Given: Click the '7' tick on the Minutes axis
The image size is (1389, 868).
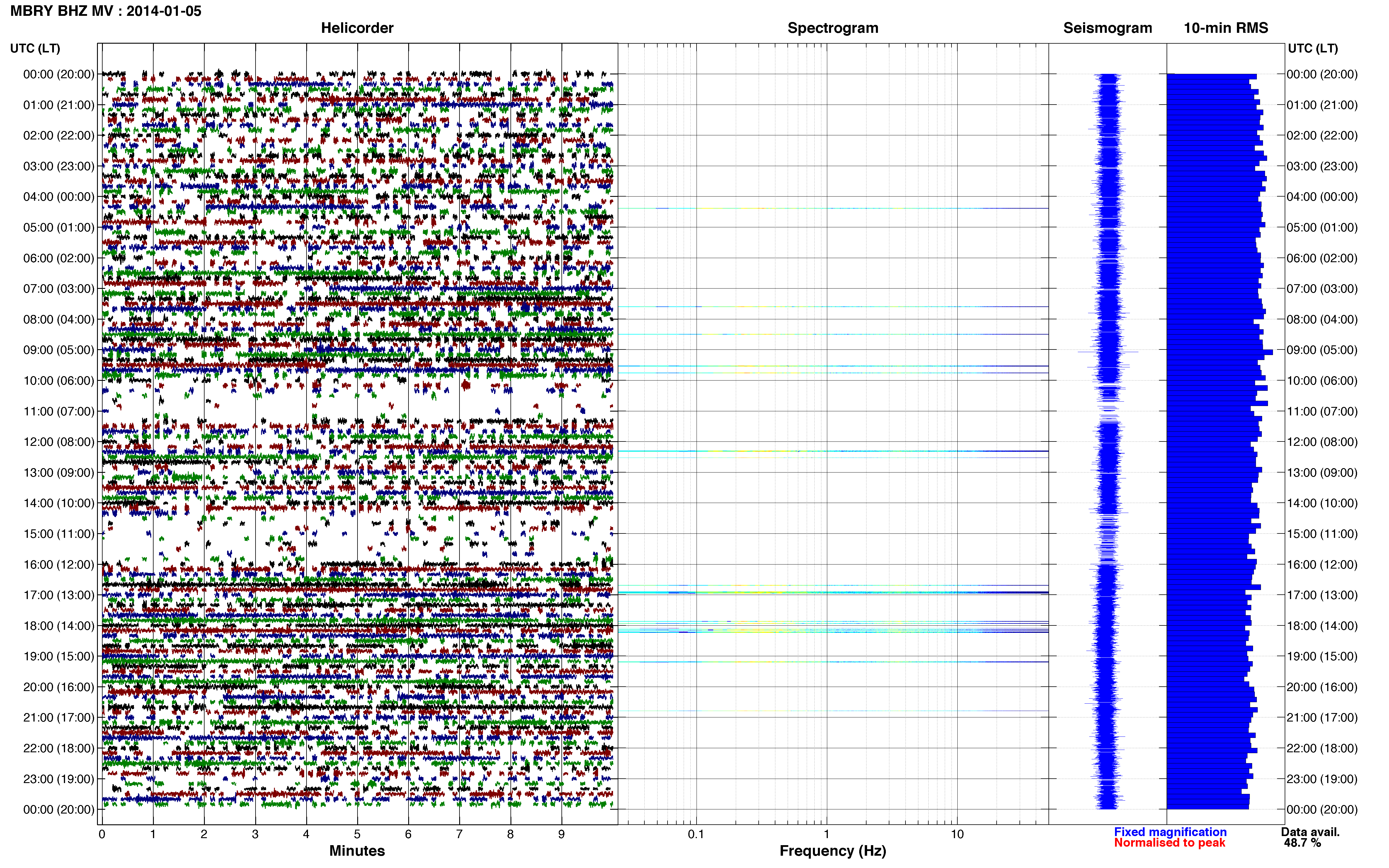Looking at the screenshot, I should (459, 834).
